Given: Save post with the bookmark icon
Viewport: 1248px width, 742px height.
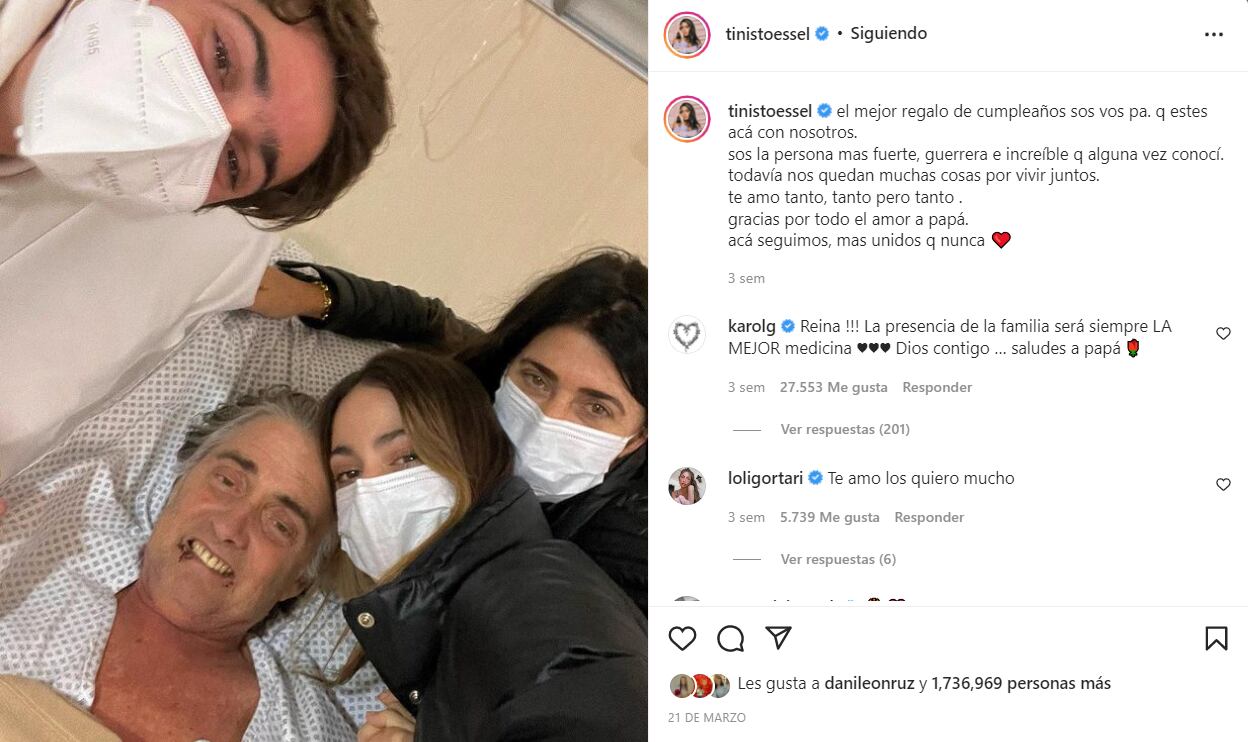Looking at the screenshot, I should [1216, 638].
